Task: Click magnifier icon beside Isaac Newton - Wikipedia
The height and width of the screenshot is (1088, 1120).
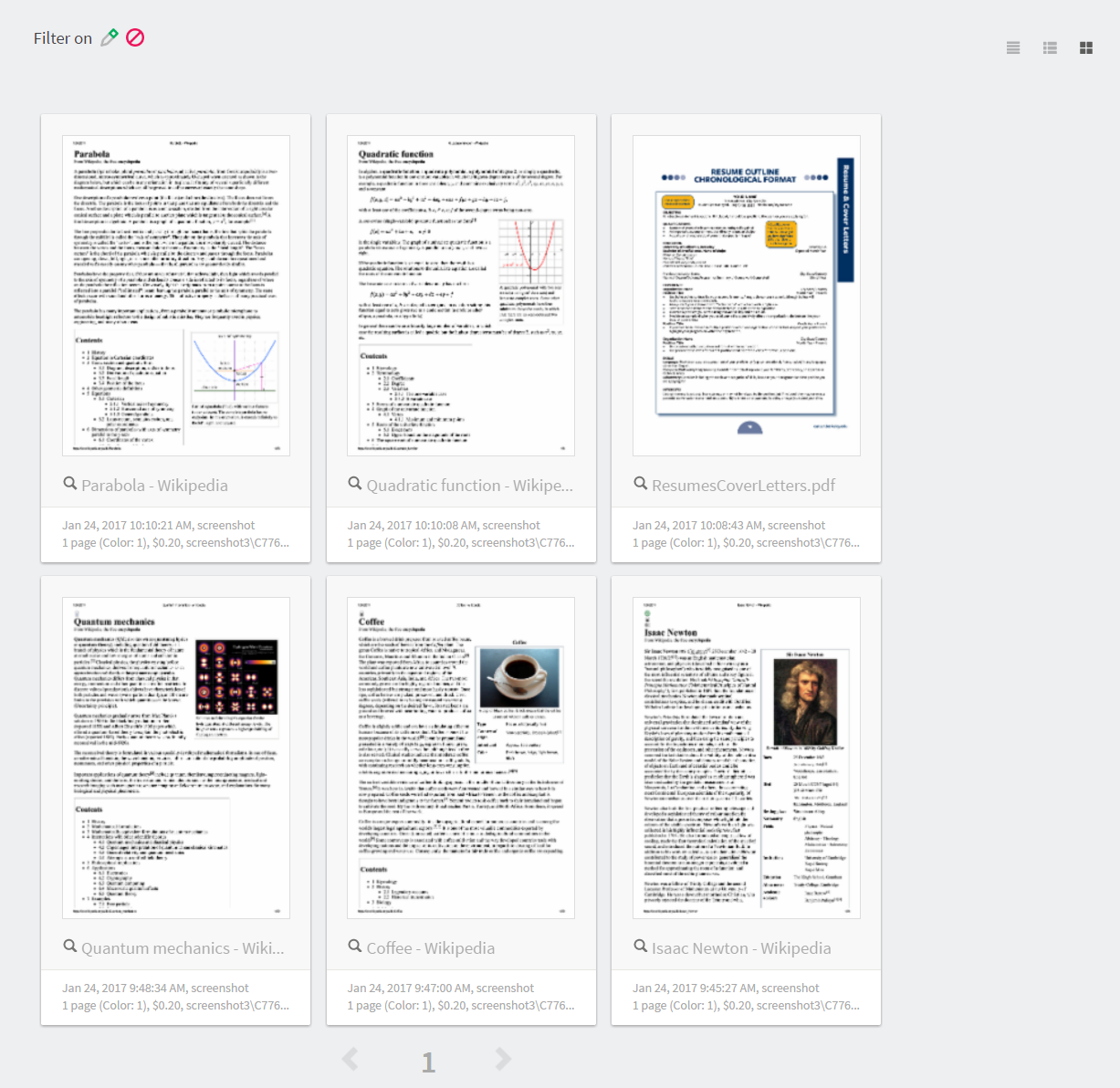Action: [x=640, y=947]
